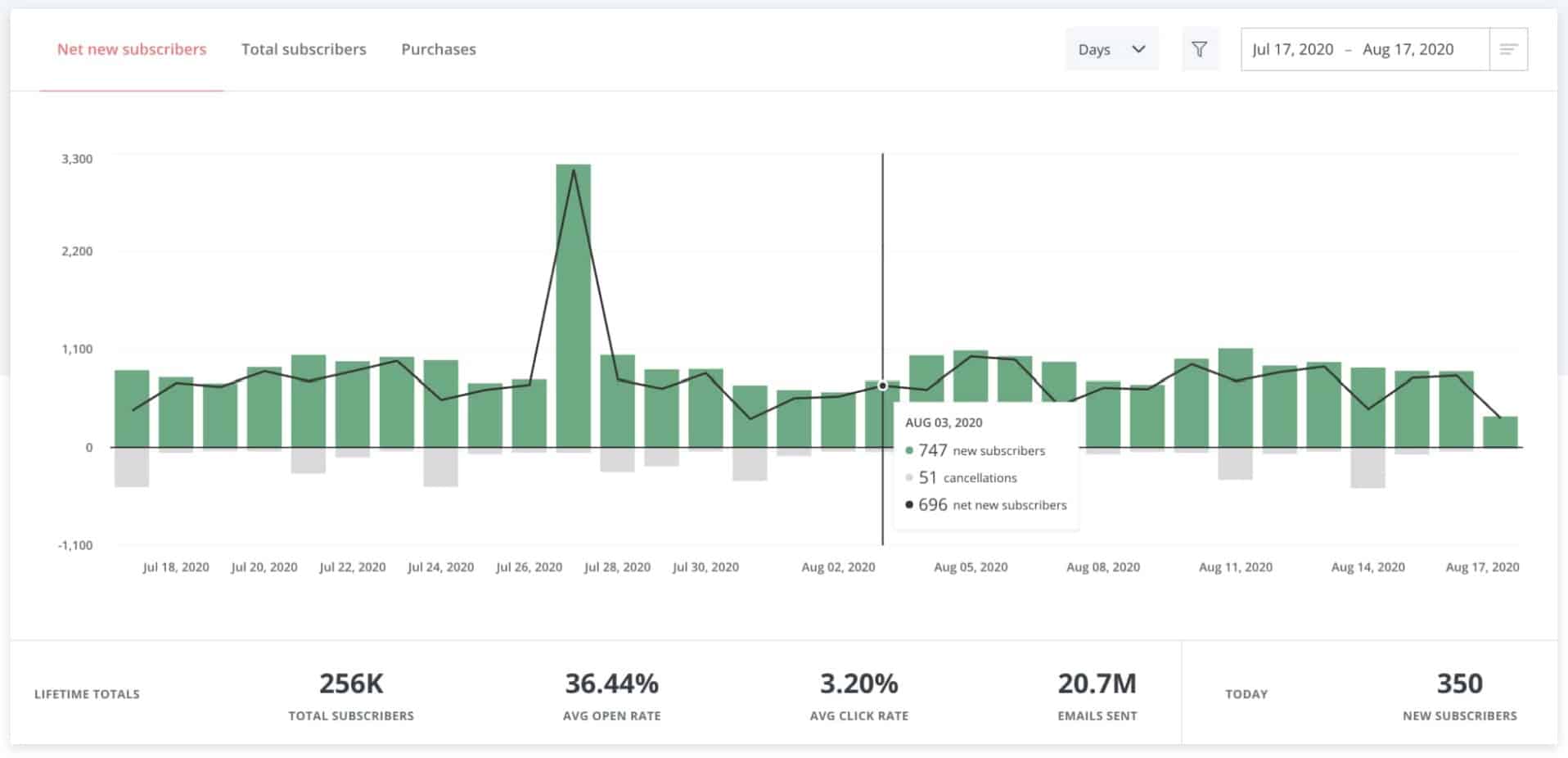1568x758 pixels.
Task: Edit the Jul 17, 2020 start date
Action: click(1292, 49)
